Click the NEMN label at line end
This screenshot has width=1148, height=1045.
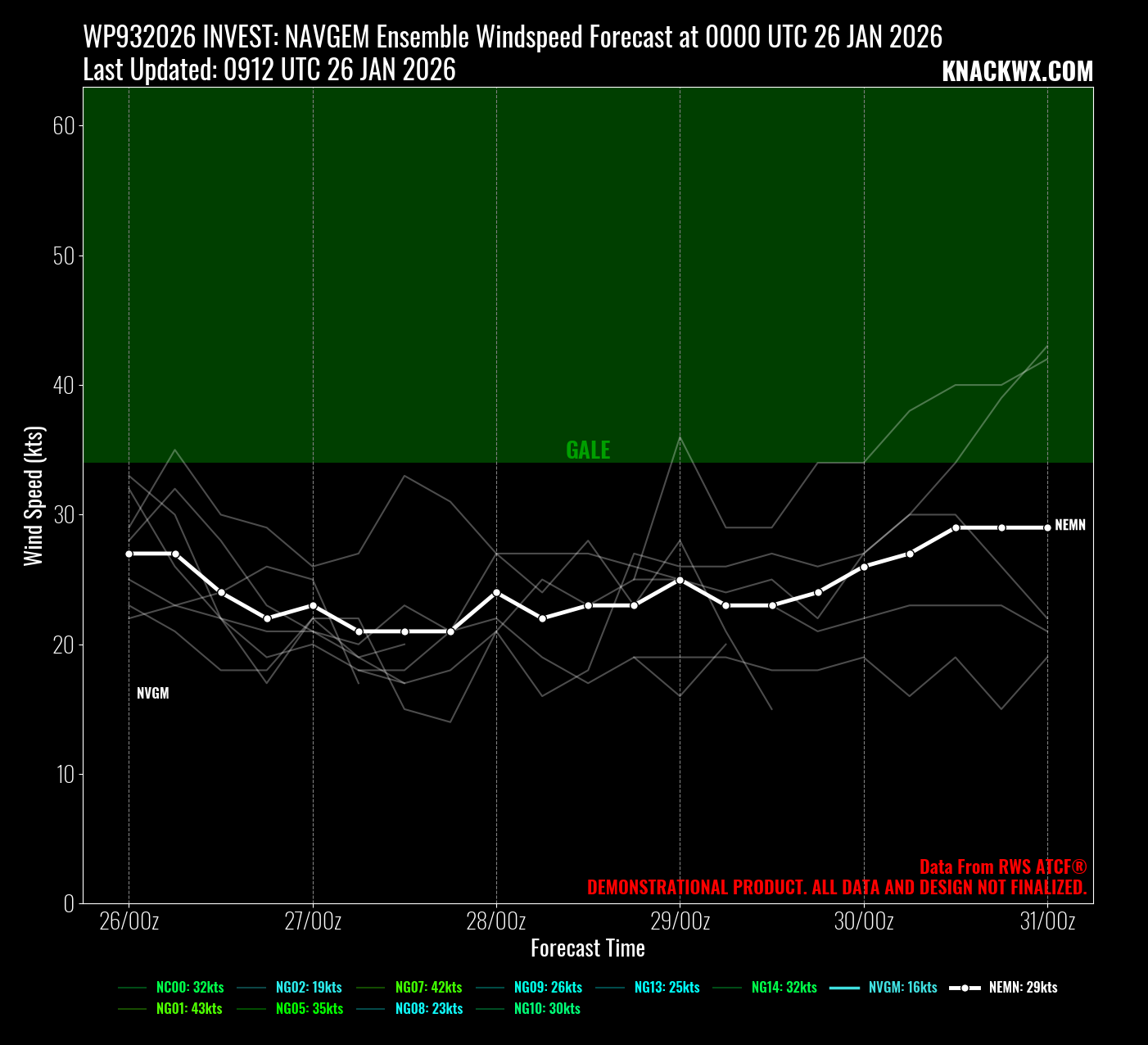click(1069, 525)
